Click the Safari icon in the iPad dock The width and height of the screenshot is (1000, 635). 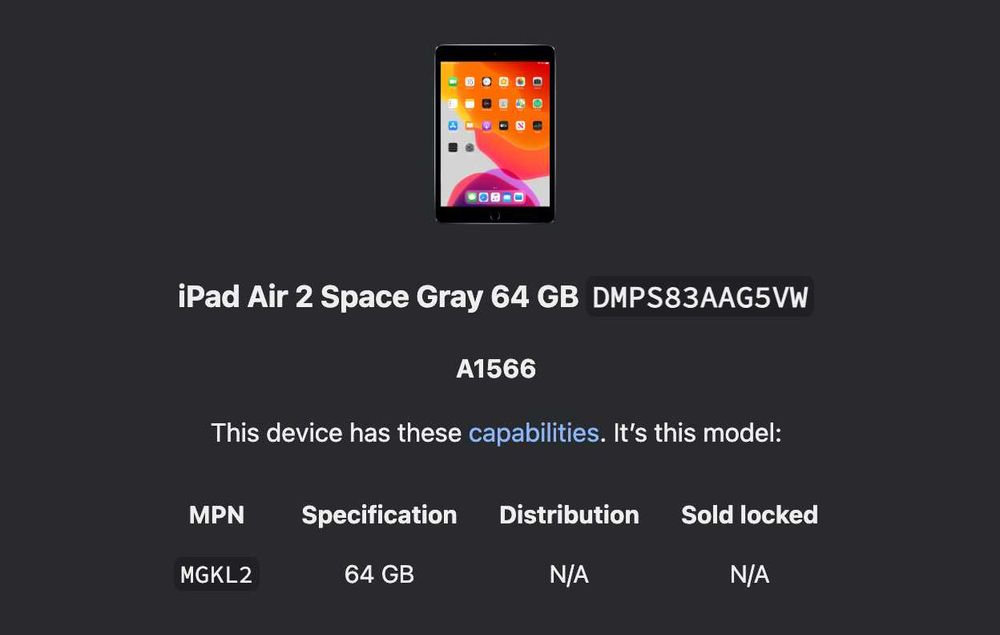483,198
